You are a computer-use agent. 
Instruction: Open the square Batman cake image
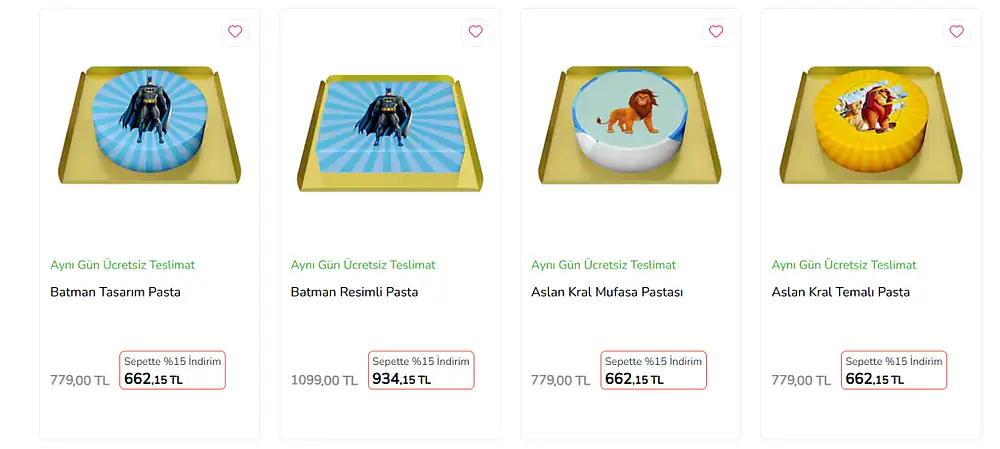coord(389,130)
